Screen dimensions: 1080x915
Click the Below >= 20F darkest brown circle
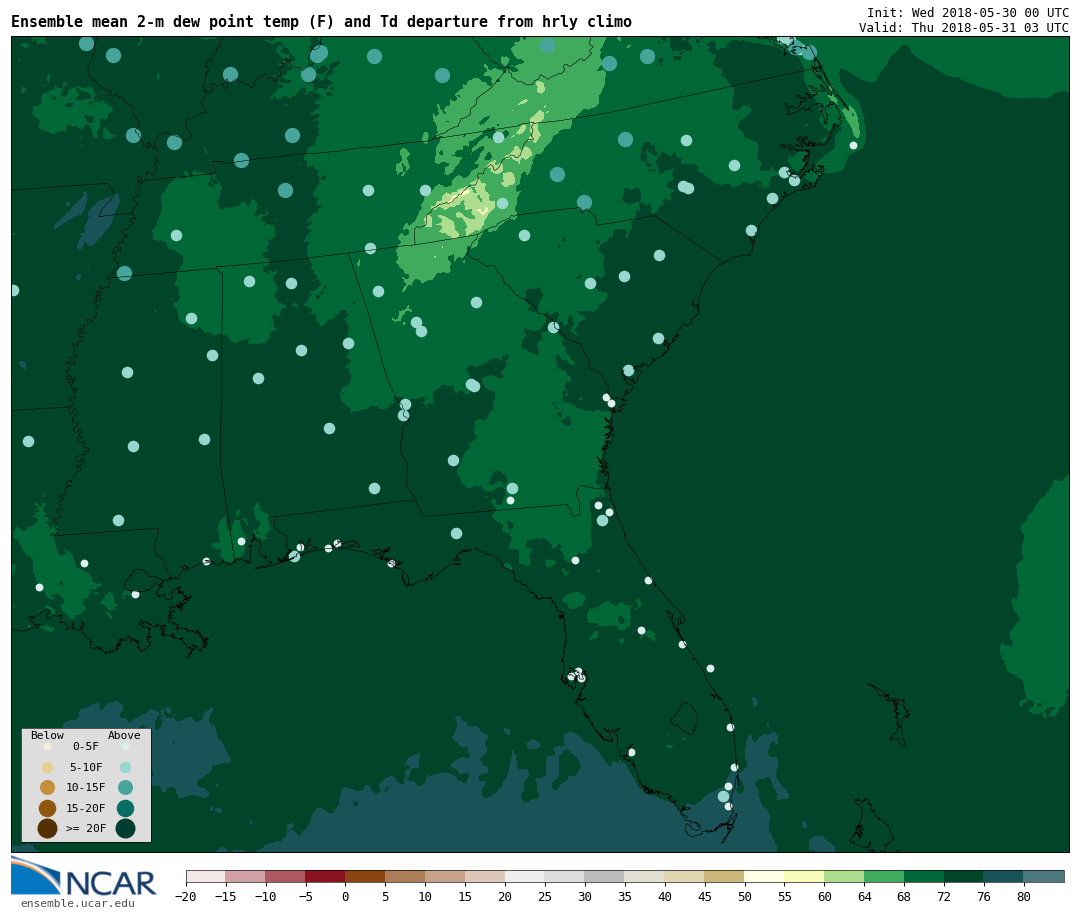(x=48, y=828)
